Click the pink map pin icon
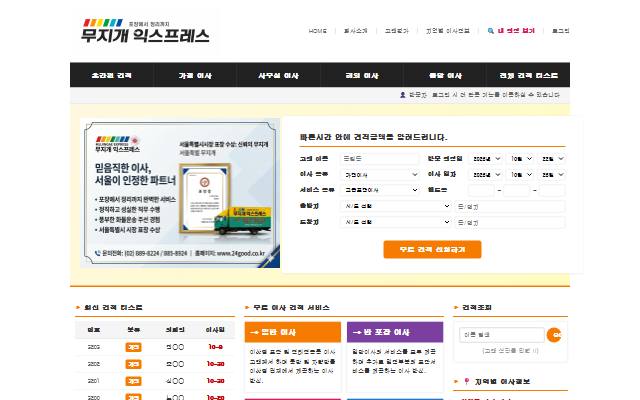Viewport: 640px width, 400px height. coord(467,382)
